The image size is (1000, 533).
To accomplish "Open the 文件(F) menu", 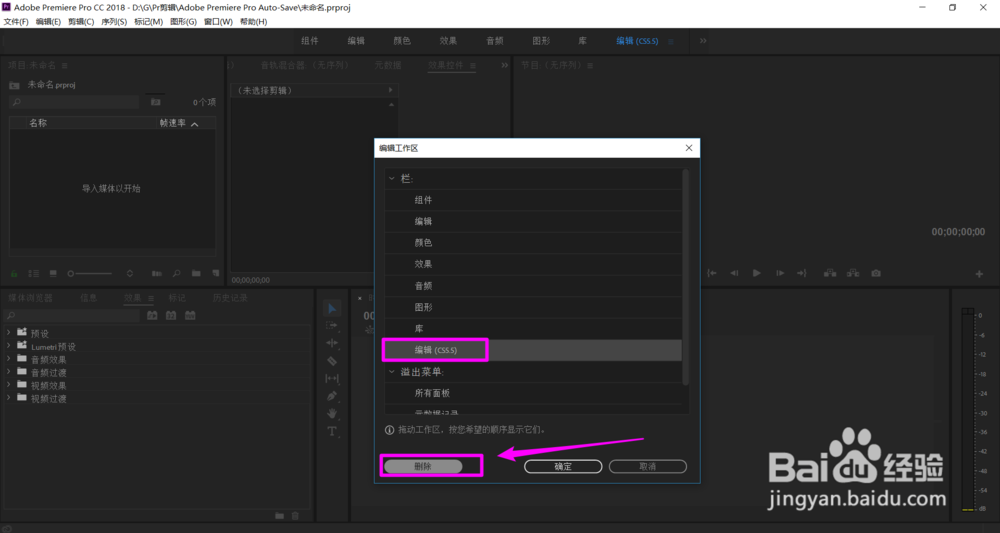I will pos(16,22).
